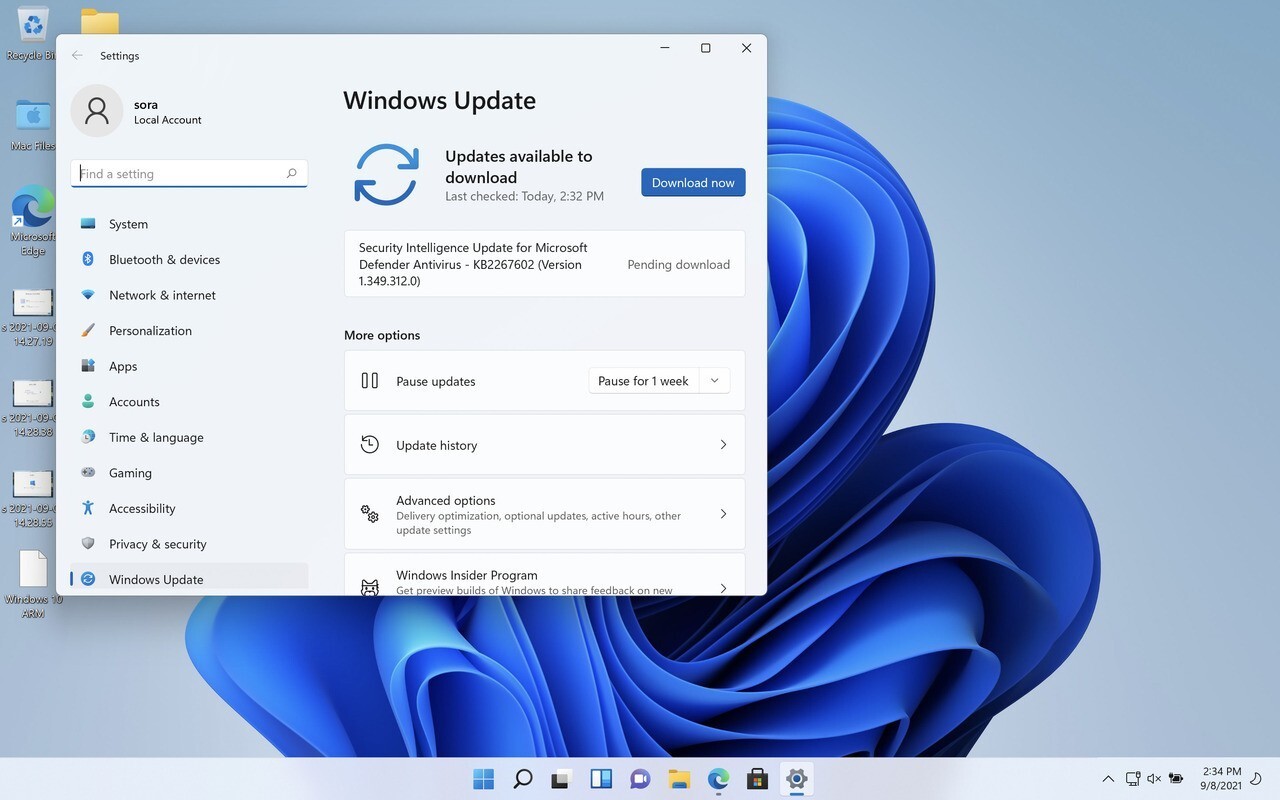Image resolution: width=1280 pixels, height=800 pixels.
Task: Click the battery icon in the system tray
Action: coord(1177,778)
